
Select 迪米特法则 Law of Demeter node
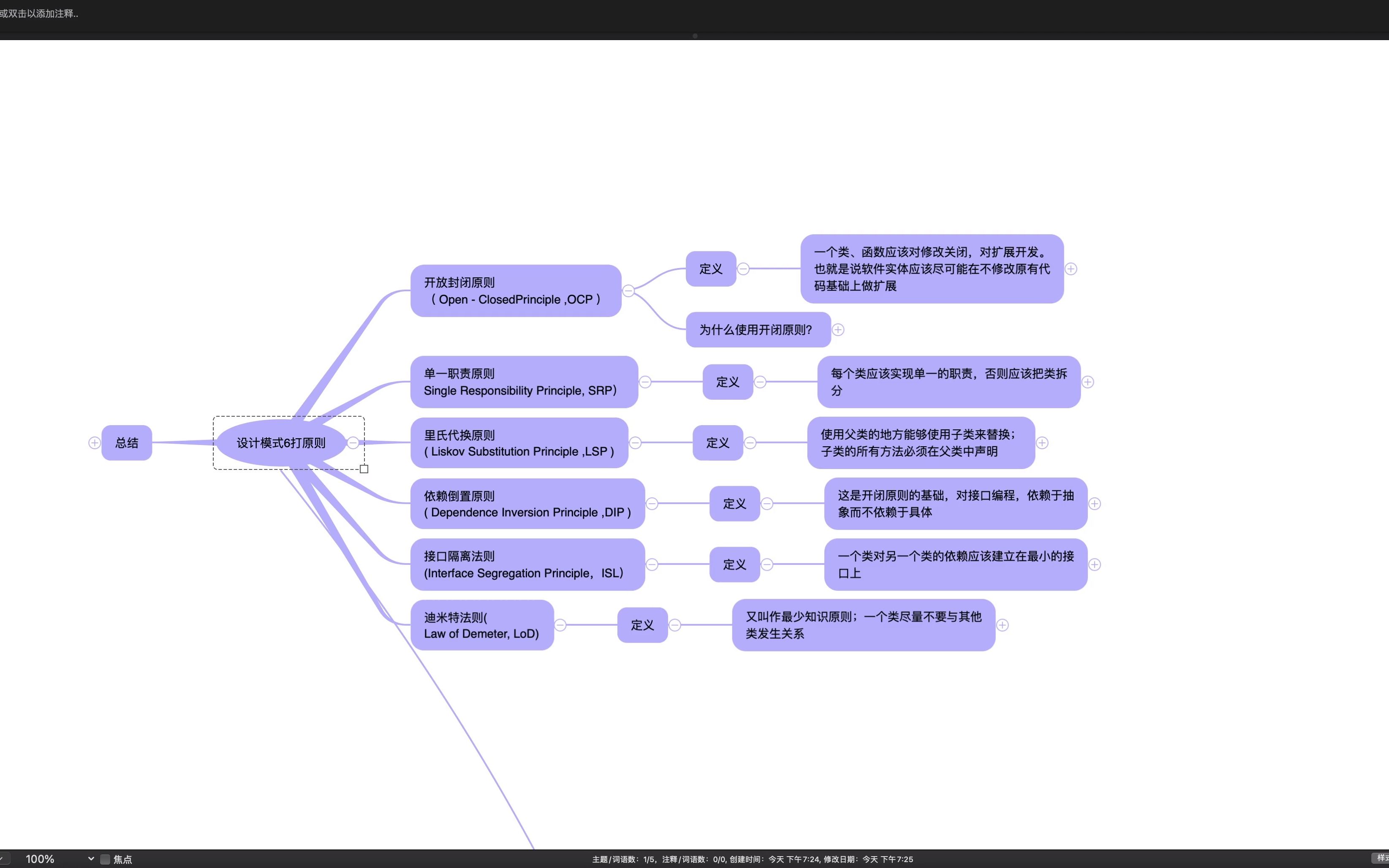tap(482, 625)
